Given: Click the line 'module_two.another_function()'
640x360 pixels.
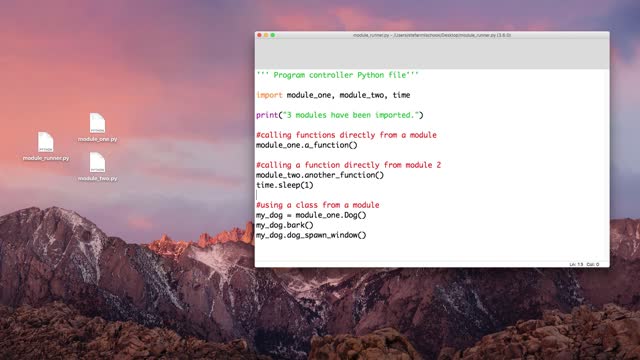Looking at the screenshot, I should [320, 175].
